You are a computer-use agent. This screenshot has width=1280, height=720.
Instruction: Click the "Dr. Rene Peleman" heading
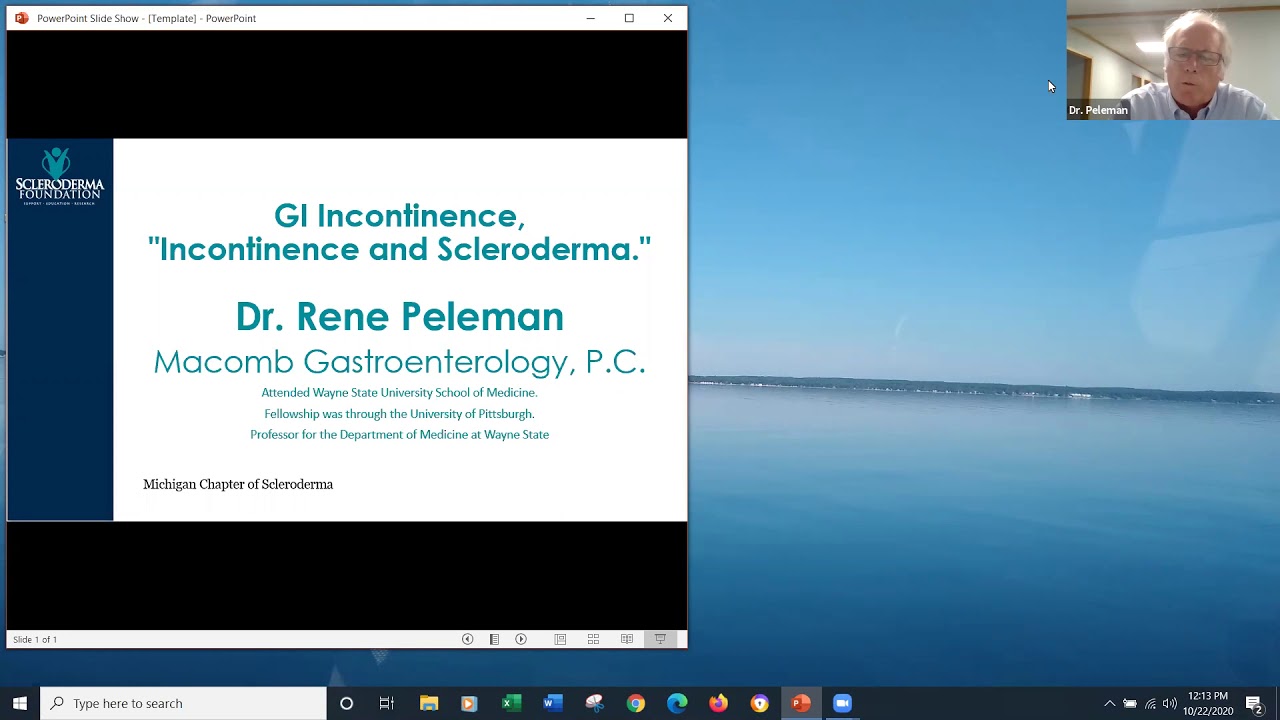(x=399, y=317)
